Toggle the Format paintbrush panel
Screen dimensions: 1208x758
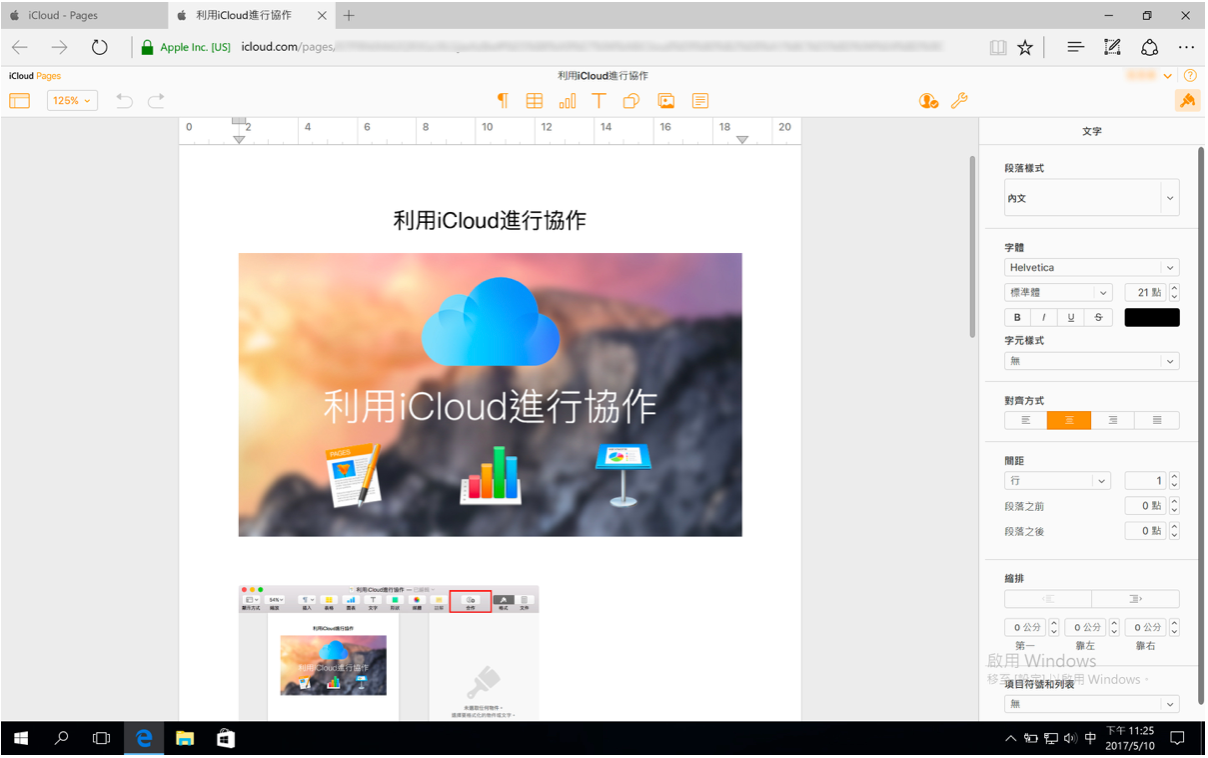click(x=1188, y=101)
